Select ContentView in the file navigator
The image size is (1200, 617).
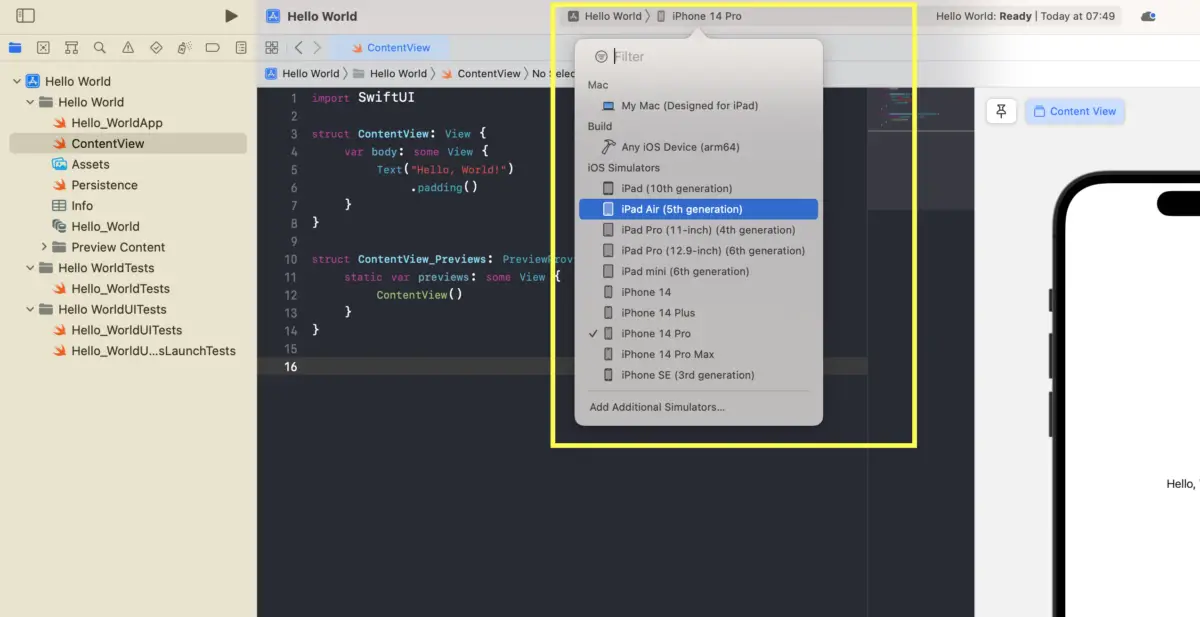(x=128, y=143)
